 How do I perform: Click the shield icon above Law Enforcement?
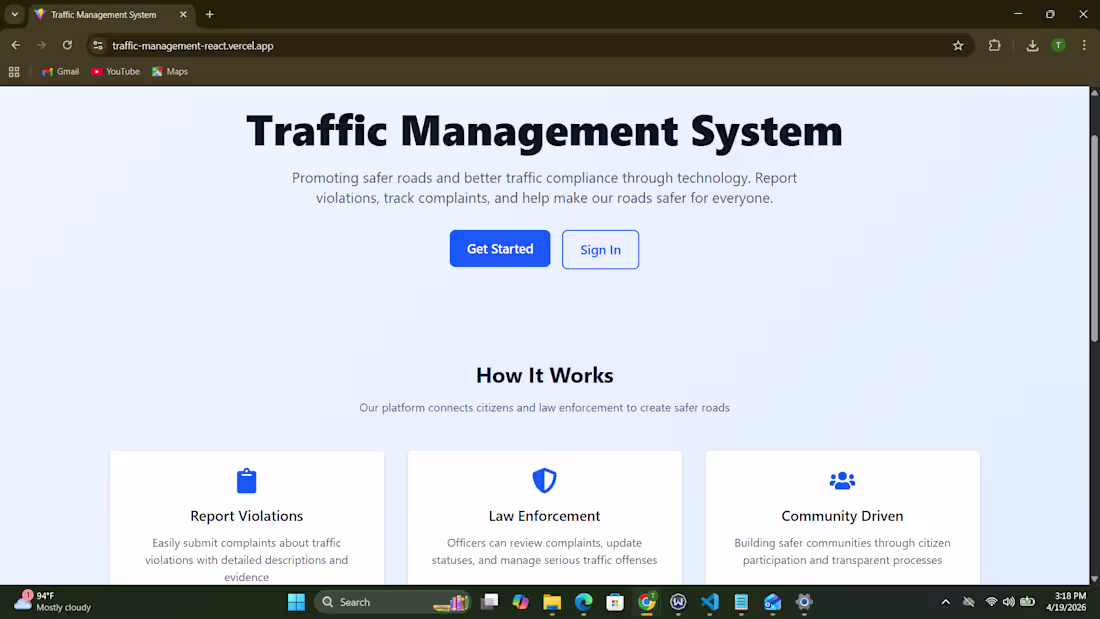point(544,480)
